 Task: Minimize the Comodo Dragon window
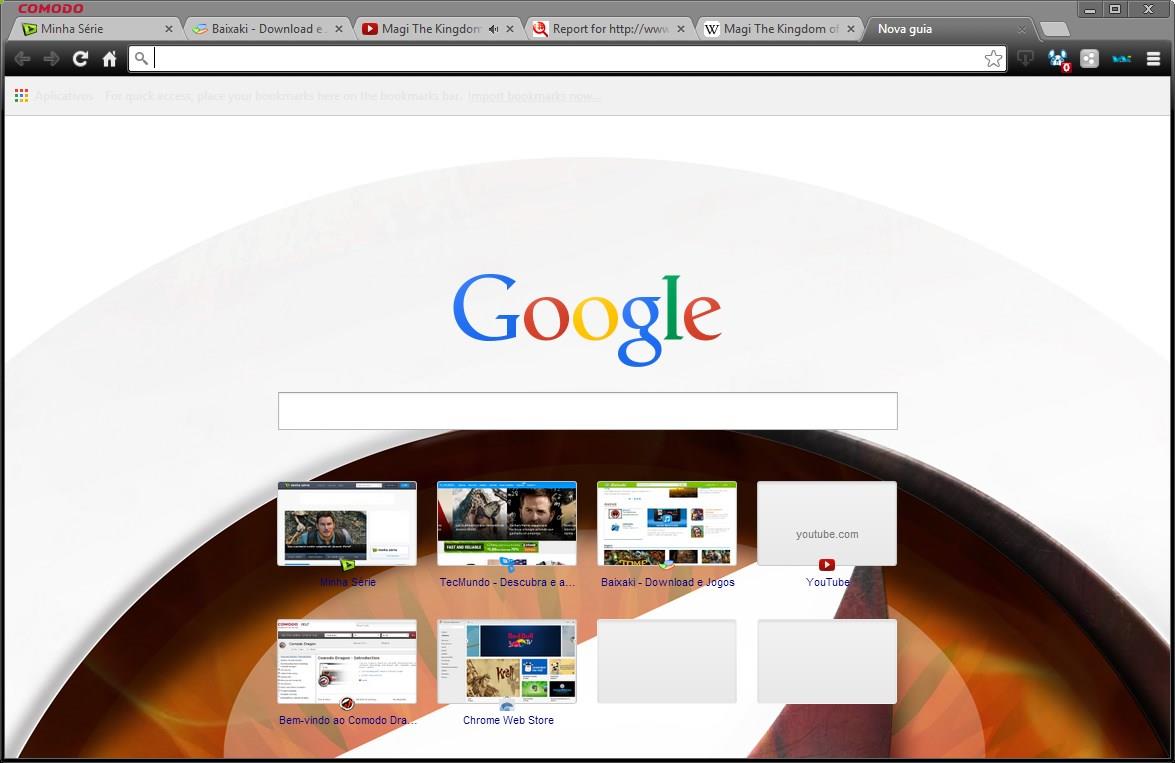tap(1090, 9)
